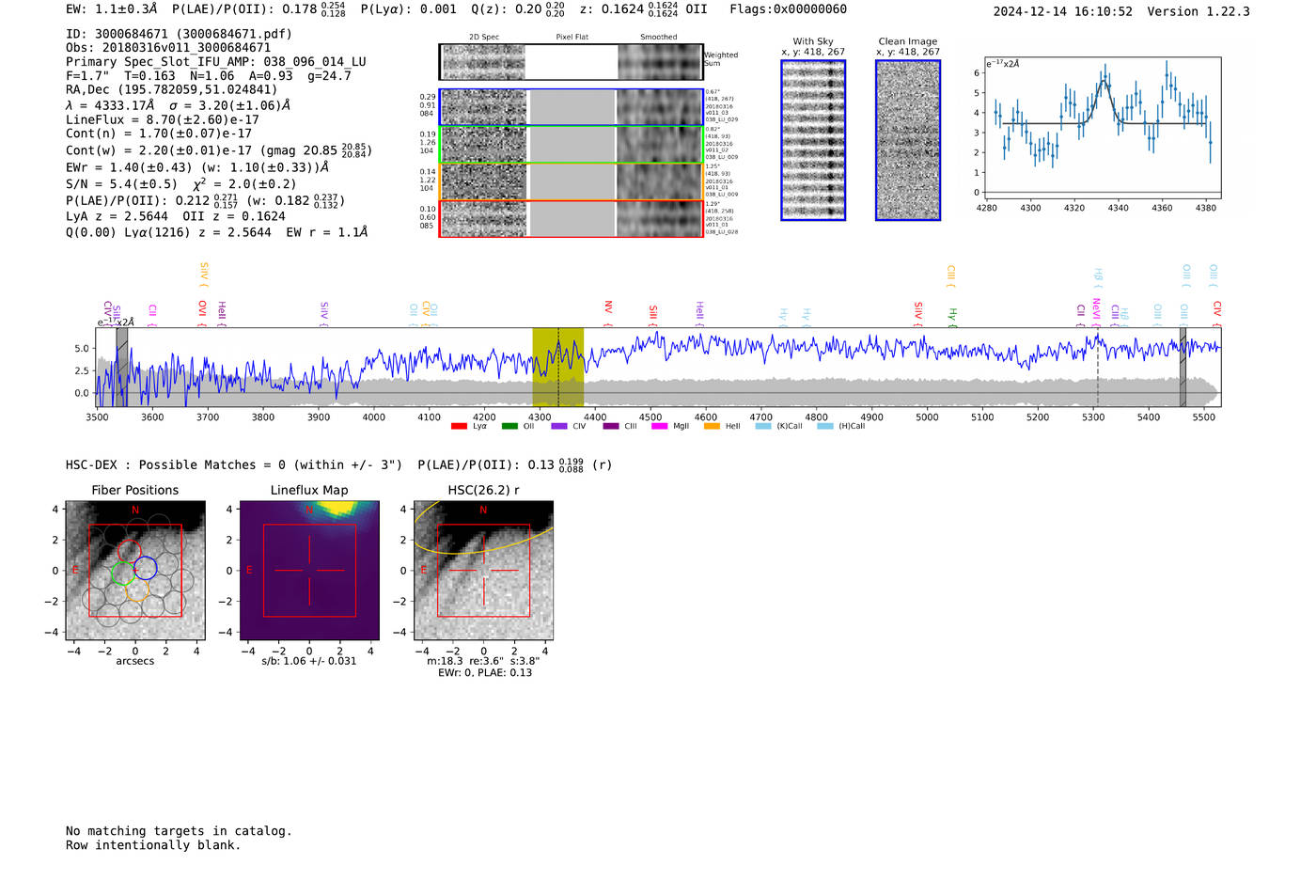Click the RA,Dec coordinates line

[x=172, y=90]
